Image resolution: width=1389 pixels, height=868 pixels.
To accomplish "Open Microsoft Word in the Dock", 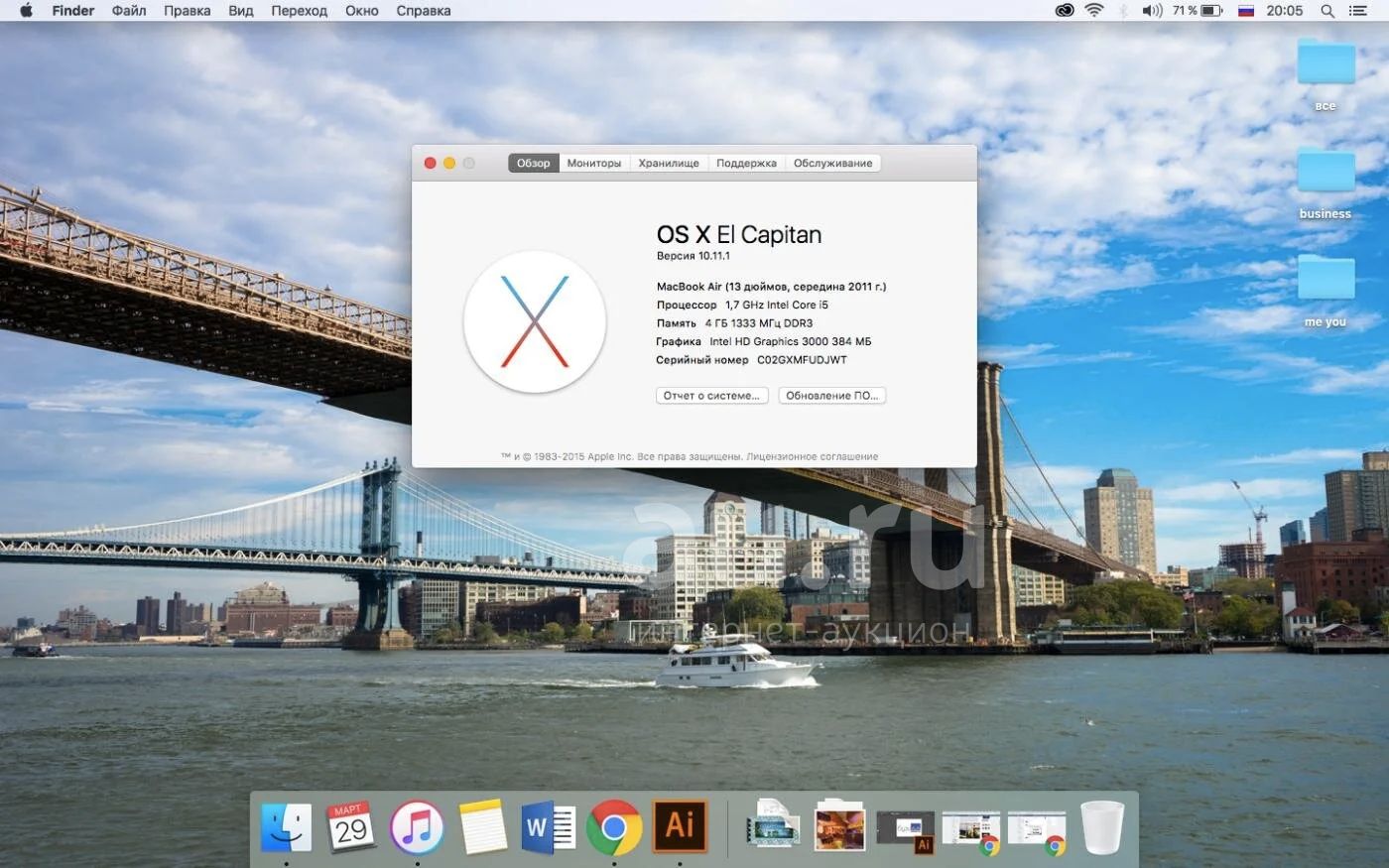I will point(548,827).
